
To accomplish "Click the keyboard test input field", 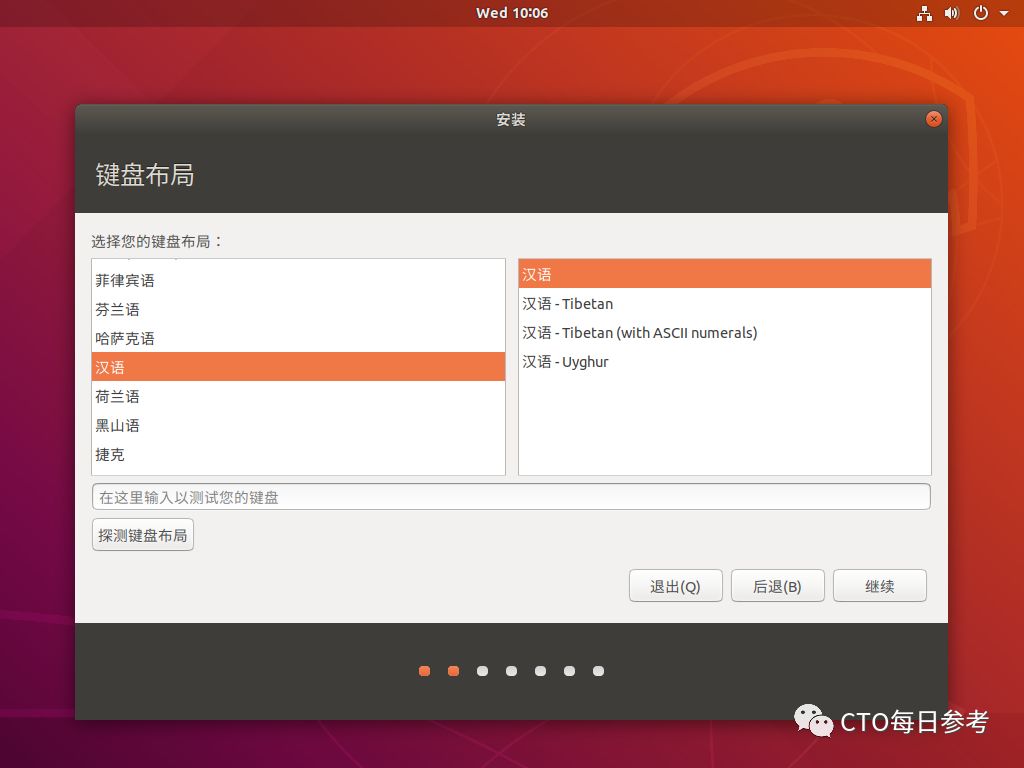I will [511, 496].
